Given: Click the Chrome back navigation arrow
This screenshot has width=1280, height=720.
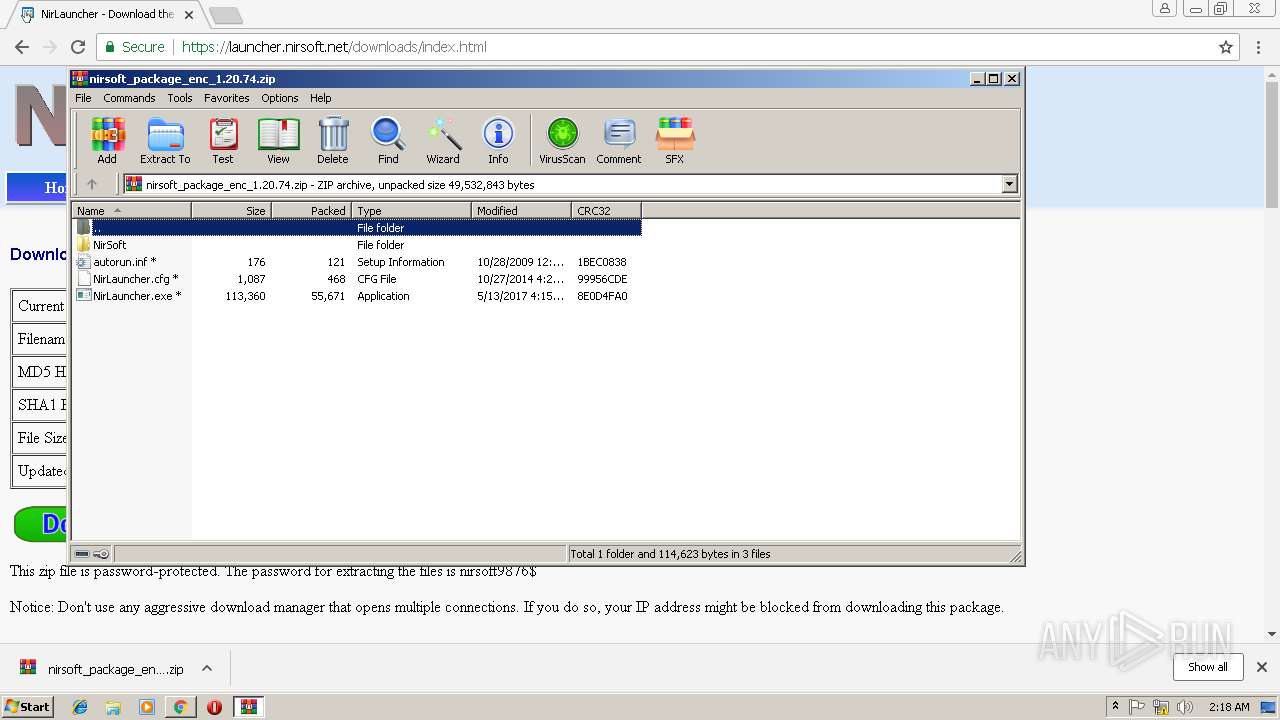Looking at the screenshot, I should tap(22, 47).
